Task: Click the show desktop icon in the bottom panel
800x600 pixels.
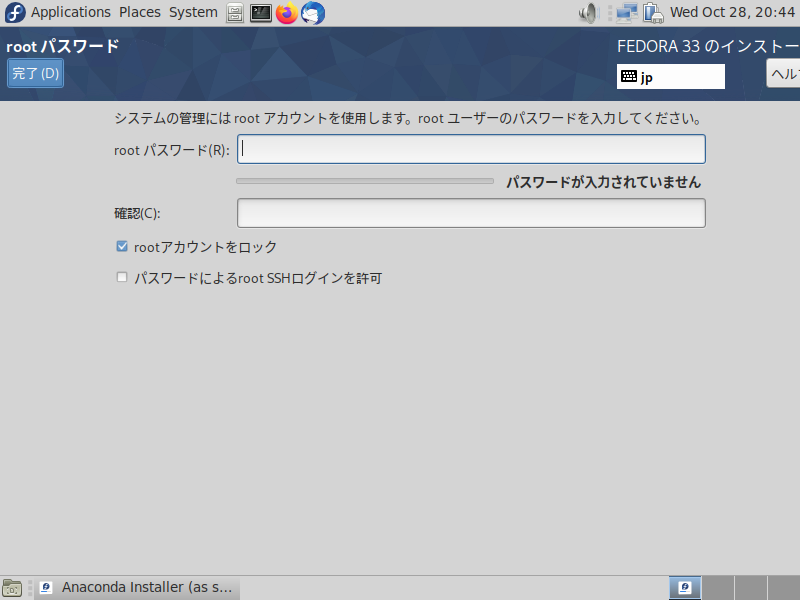Action: (x=12, y=588)
